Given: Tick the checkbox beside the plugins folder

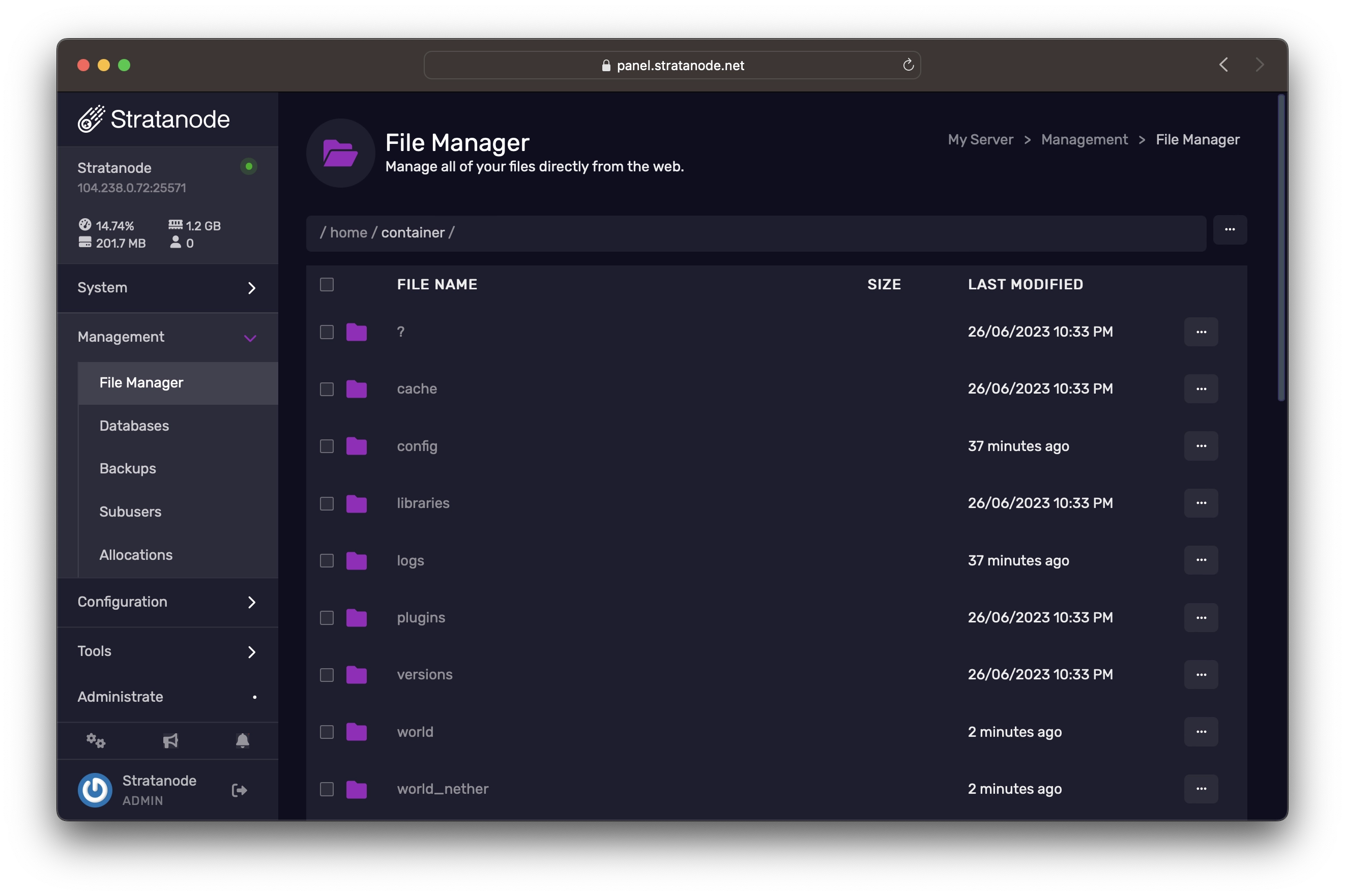Looking at the screenshot, I should pos(327,618).
